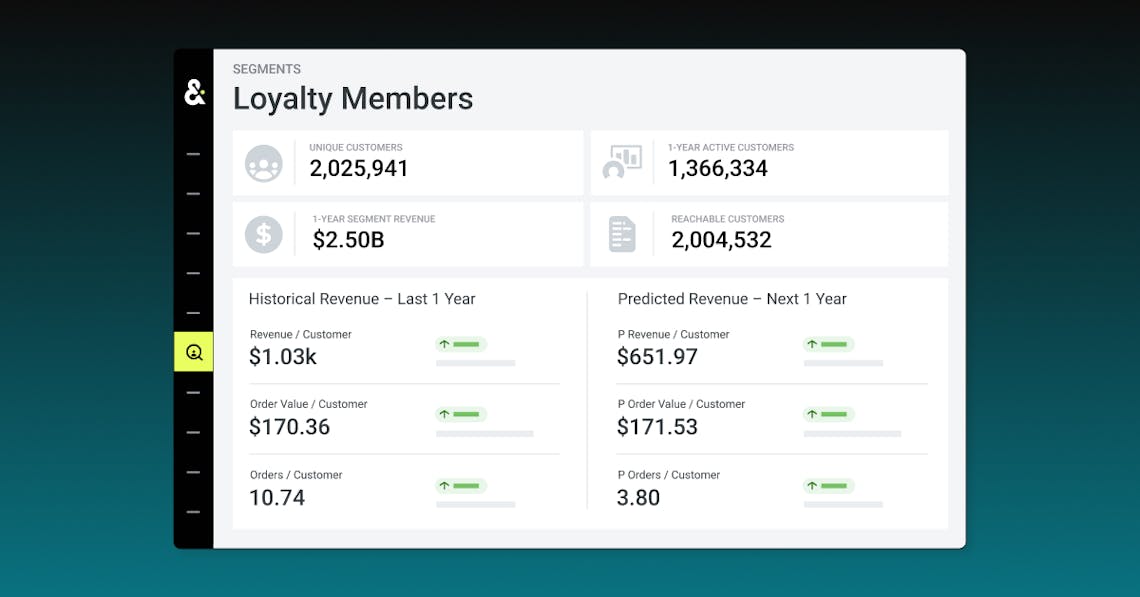Select the highlighted customer-lookup icon in the sidebar
Viewport: 1140px width, 597px height.
coord(194,352)
